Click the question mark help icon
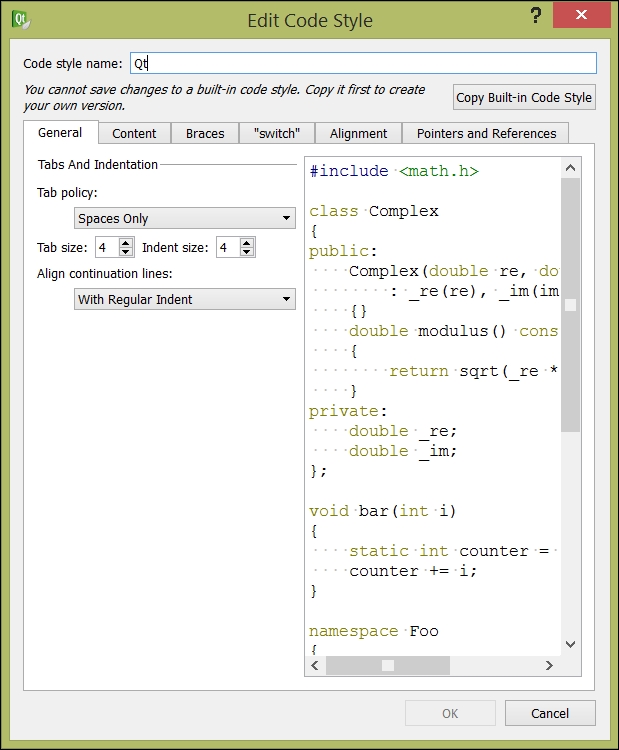619x750 pixels. coord(536,16)
